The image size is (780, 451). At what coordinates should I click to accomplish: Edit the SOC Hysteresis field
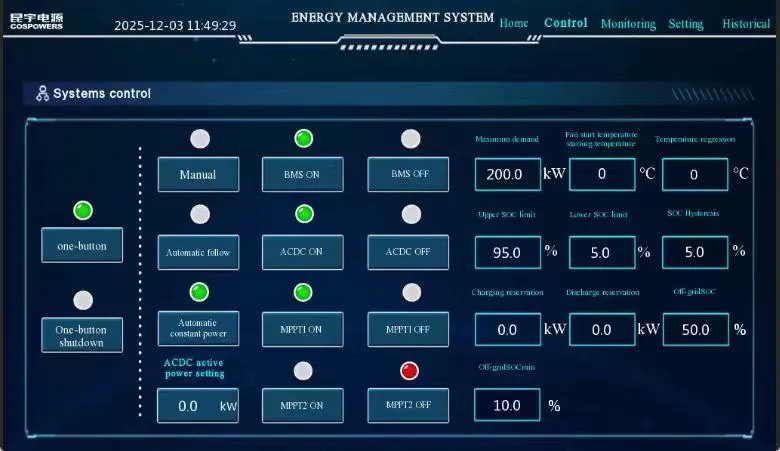tap(695, 253)
